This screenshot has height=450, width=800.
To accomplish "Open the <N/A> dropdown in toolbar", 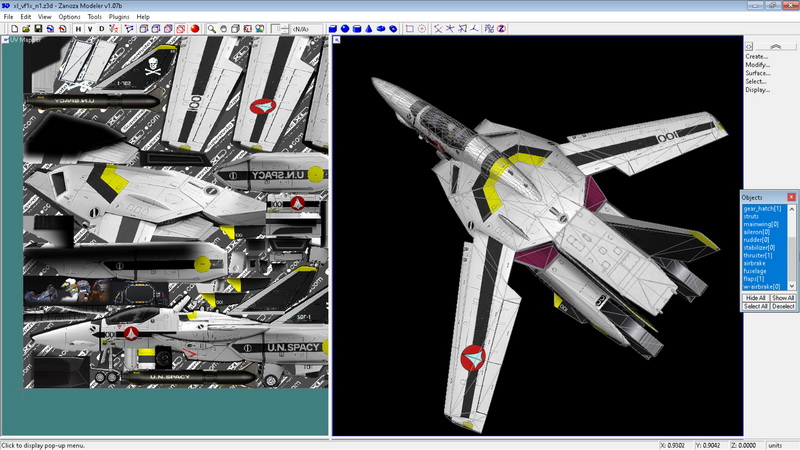I will (306, 29).
